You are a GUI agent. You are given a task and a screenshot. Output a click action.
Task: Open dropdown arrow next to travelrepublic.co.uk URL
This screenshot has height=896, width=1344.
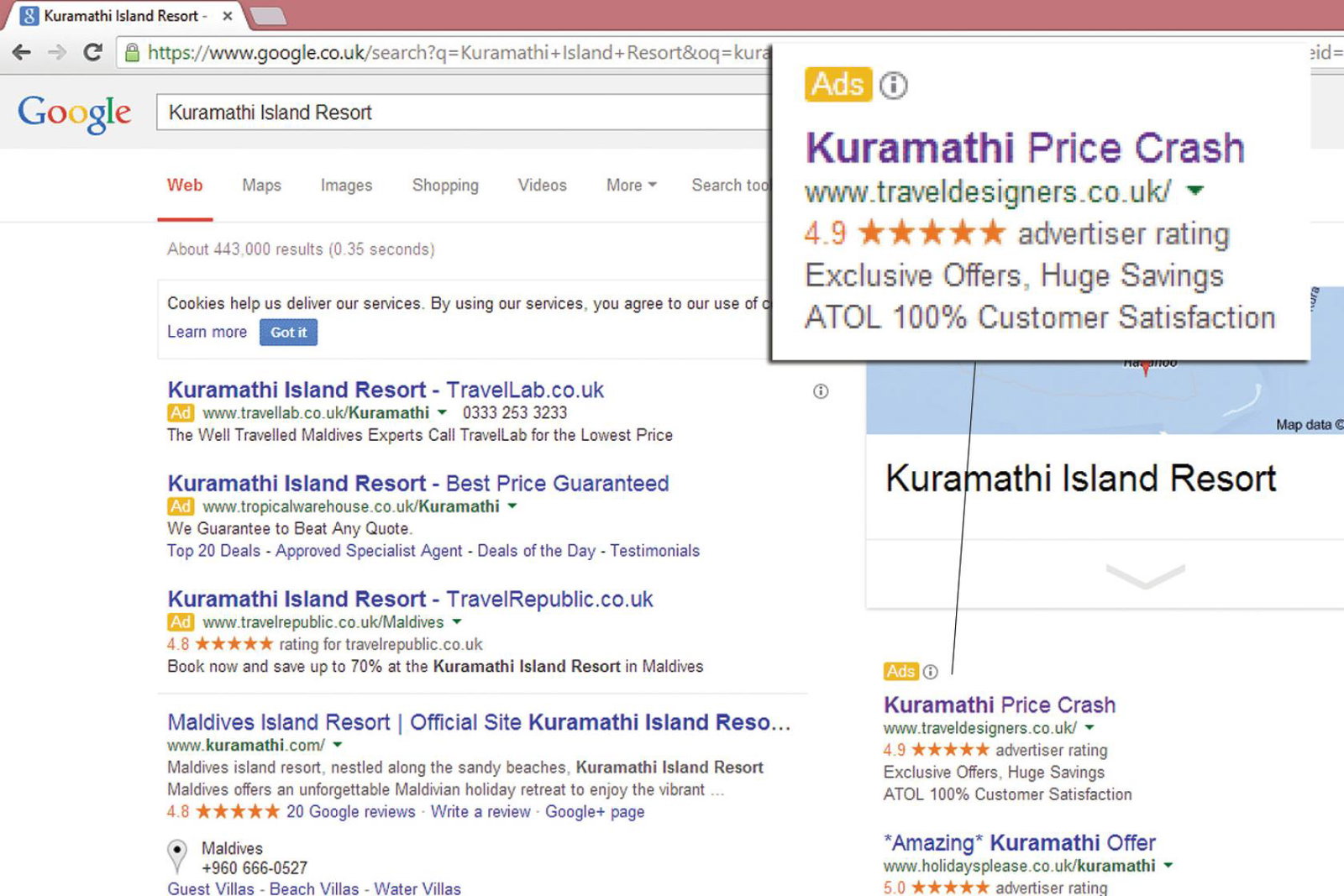457,622
